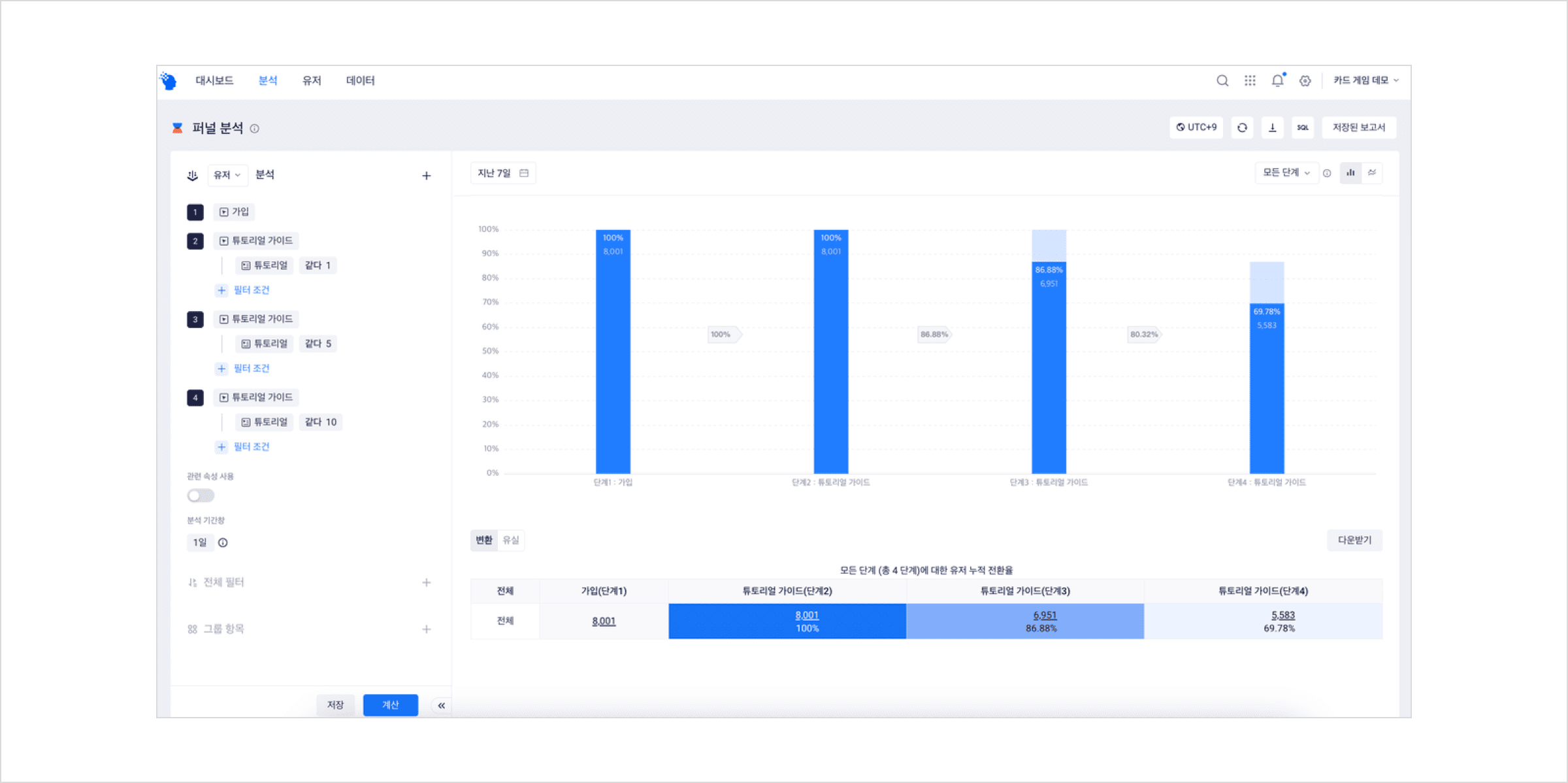The image size is (1568, 783).
Task: Open the apps grid icon
Action: (x=1250, y=80)
